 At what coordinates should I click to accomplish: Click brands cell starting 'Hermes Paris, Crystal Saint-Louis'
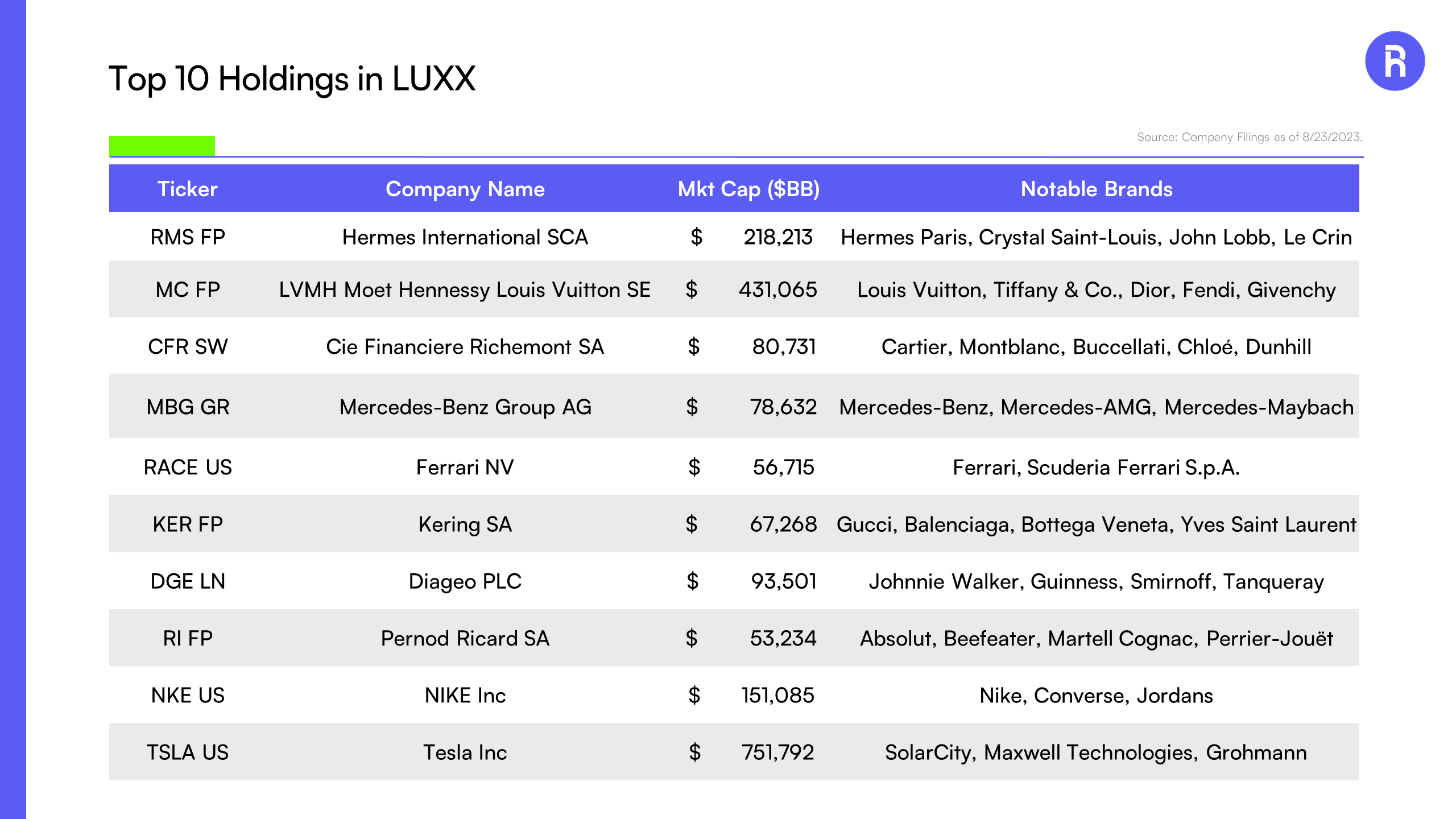(x=1097, y=237)
